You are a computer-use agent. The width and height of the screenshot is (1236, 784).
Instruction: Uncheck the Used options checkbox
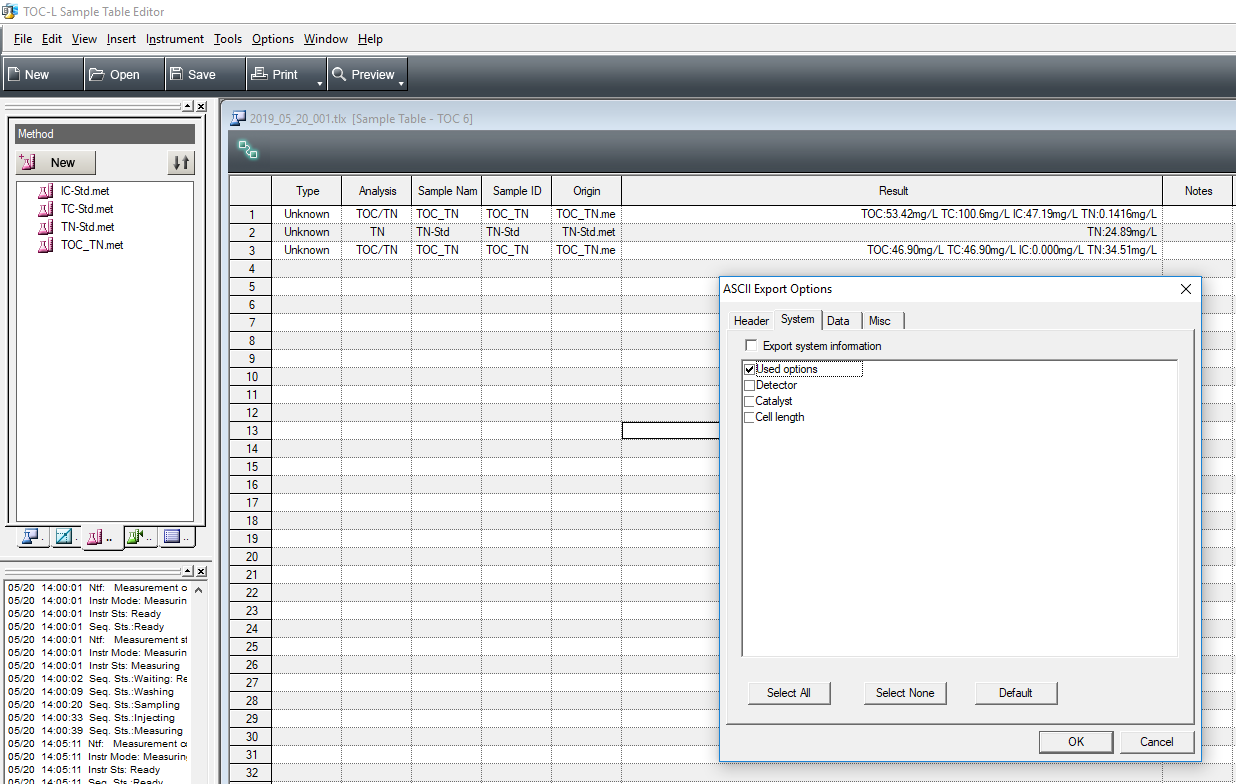[x=749, y=368]
